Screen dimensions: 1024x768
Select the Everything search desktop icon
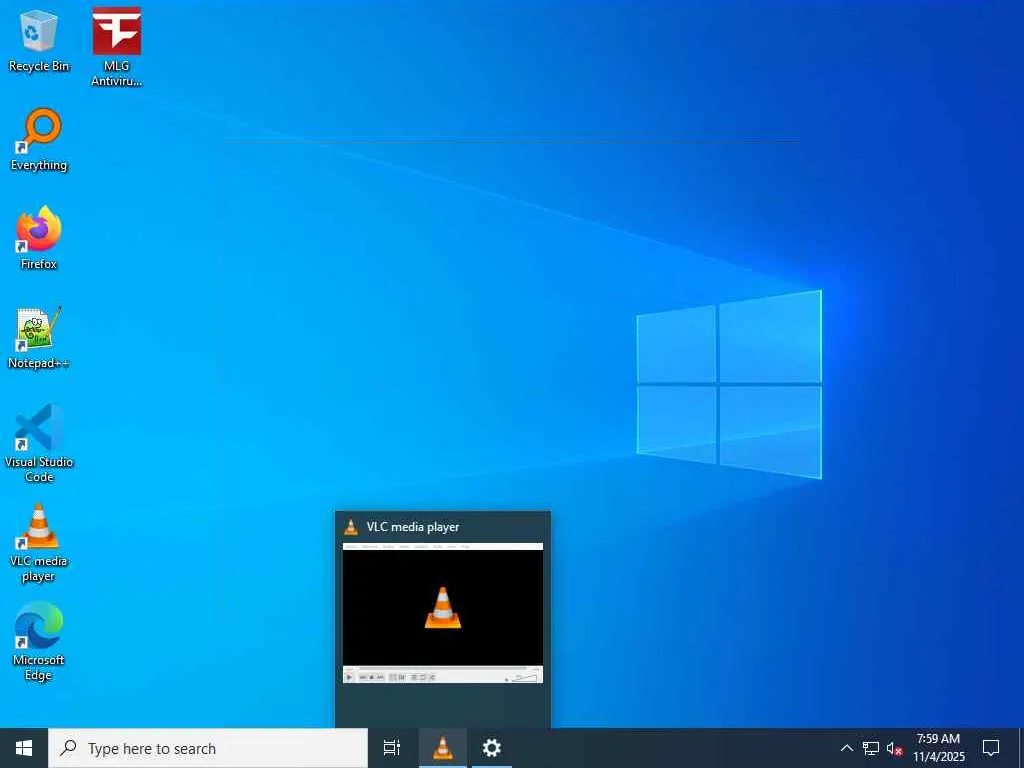coord(39,140)
